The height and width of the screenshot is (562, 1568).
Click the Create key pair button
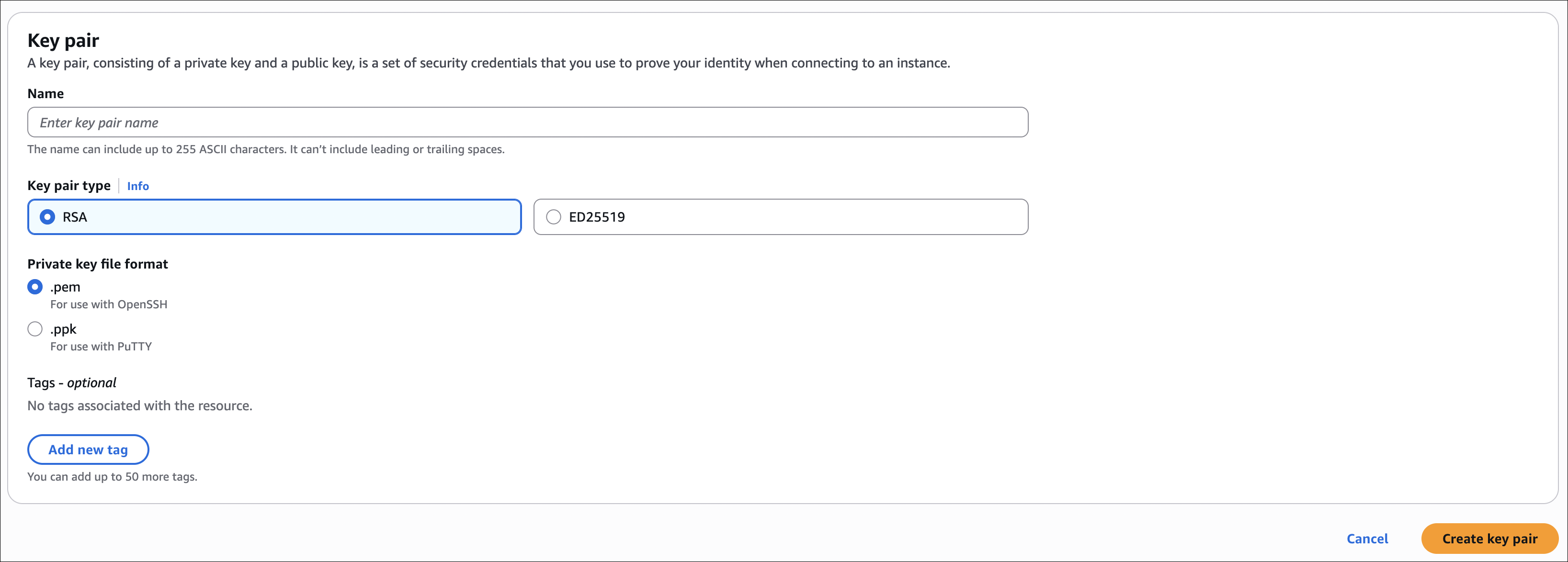tap(1489, 539)
